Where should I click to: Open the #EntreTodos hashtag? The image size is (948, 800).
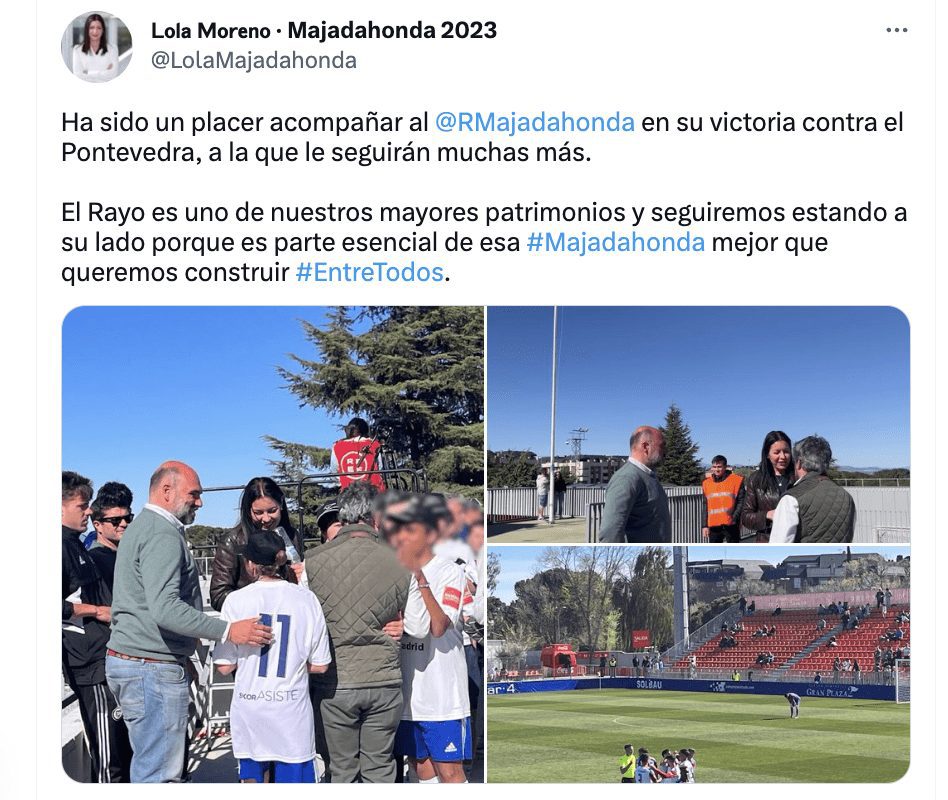[369, 272]
